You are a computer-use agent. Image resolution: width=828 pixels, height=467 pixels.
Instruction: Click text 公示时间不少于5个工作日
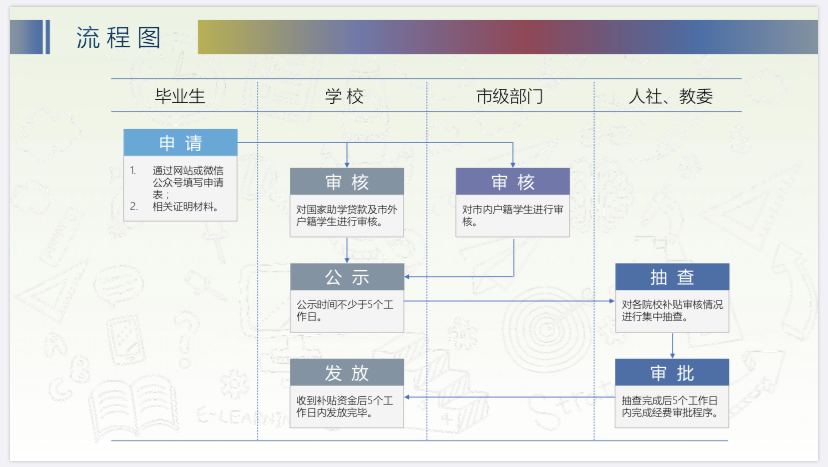(344, 311)
